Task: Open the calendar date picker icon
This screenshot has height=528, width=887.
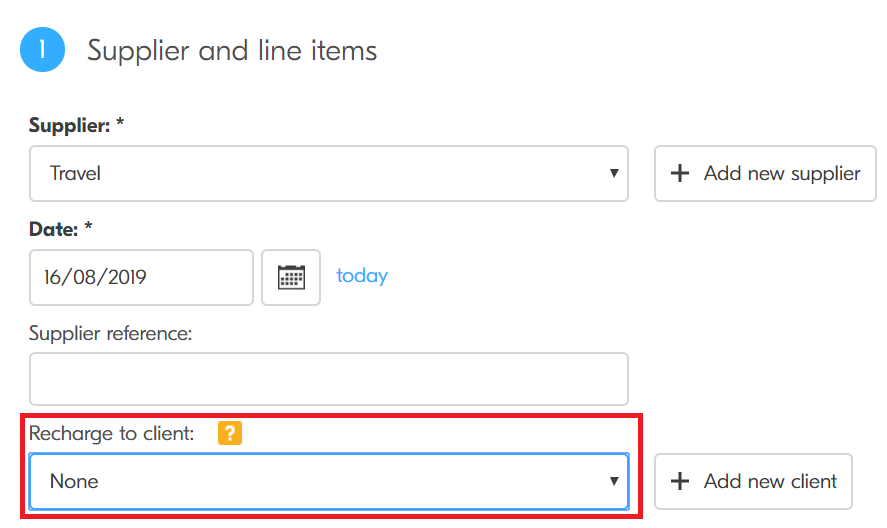Action: pyautogui.click(x=291, y=277)
